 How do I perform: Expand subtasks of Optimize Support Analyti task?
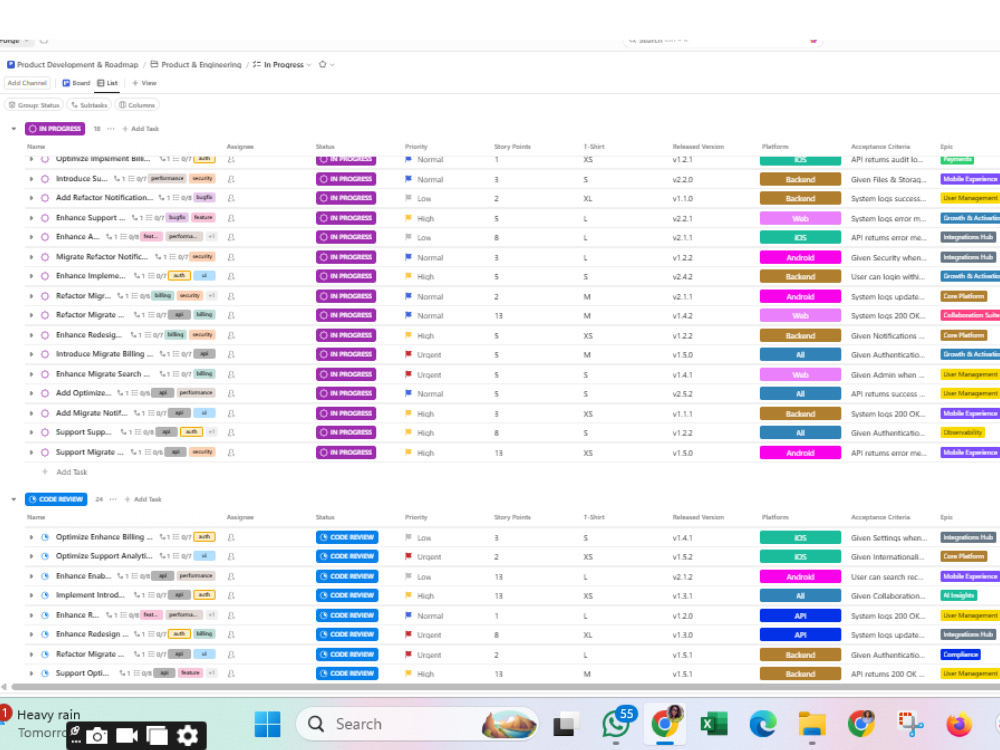click(31, 557)
